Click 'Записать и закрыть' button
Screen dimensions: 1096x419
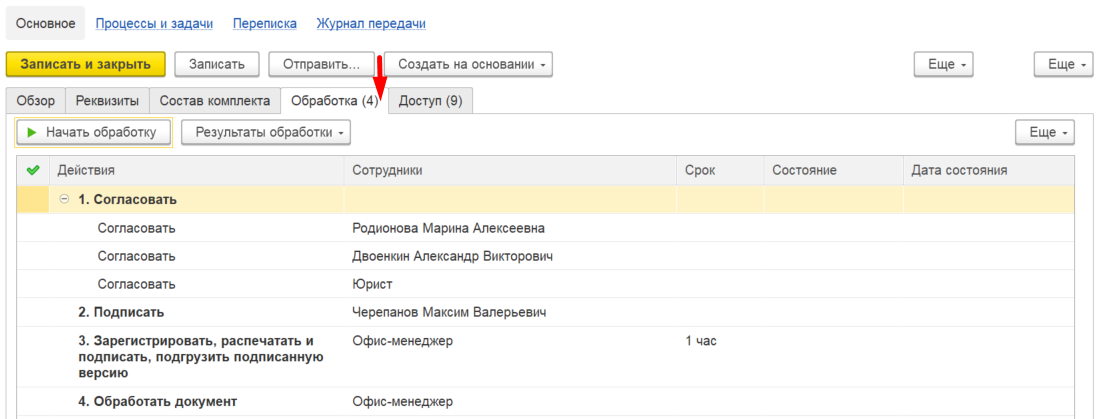[85, 64]
